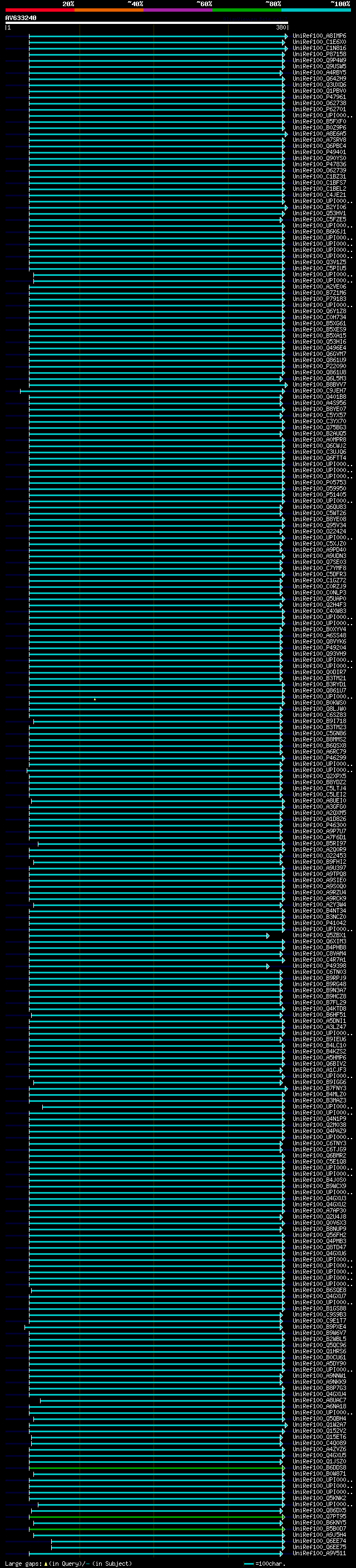Screen dimensions: 356x1568
Task: Select the UniRef100_C7YMF8 label
Action: click(319, 568)
